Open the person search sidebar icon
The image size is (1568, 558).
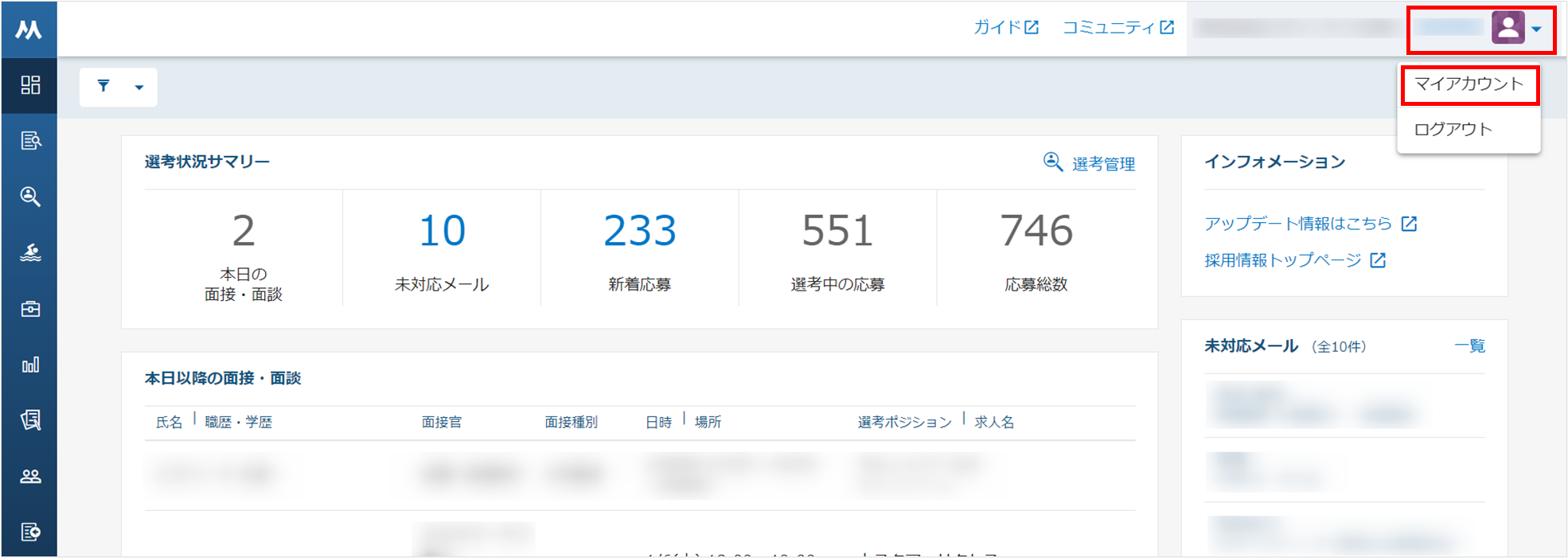coord(30,197)
